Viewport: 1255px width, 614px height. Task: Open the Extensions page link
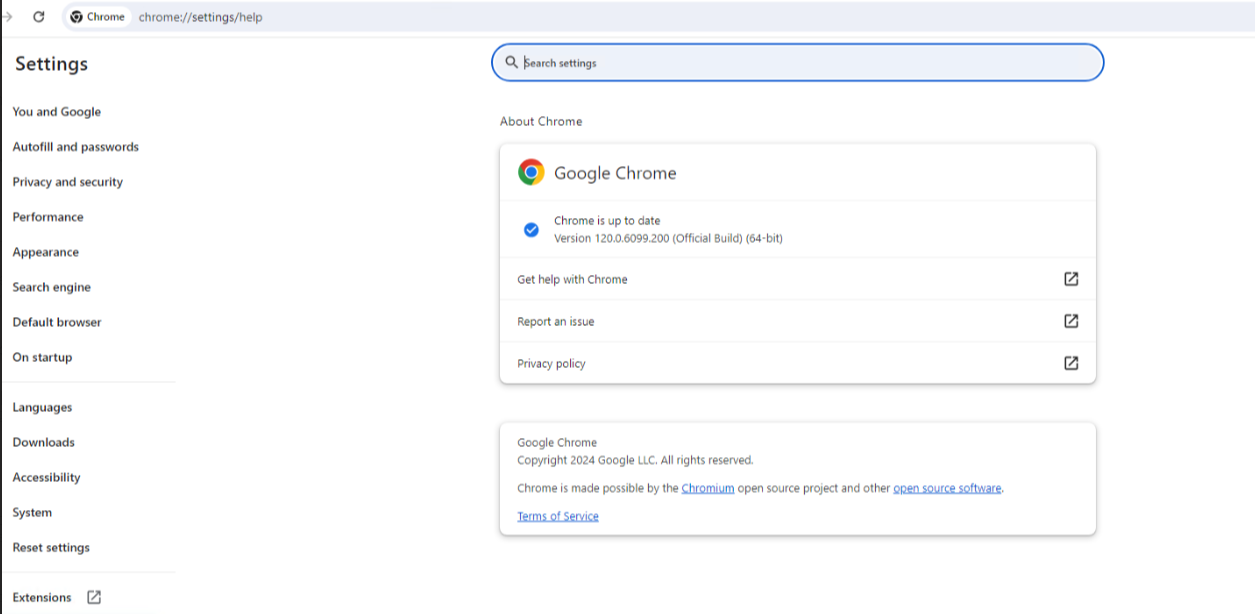pos(42,597)
